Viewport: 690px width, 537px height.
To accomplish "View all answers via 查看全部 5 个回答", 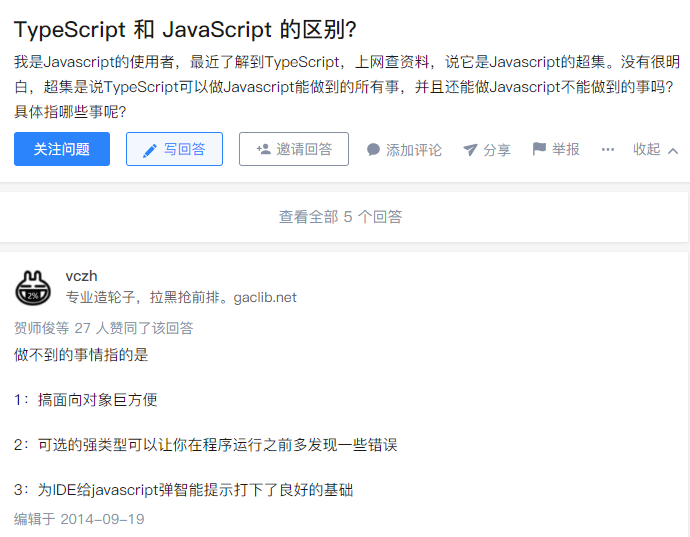I will pyautogui.click(x=341, y=217).
